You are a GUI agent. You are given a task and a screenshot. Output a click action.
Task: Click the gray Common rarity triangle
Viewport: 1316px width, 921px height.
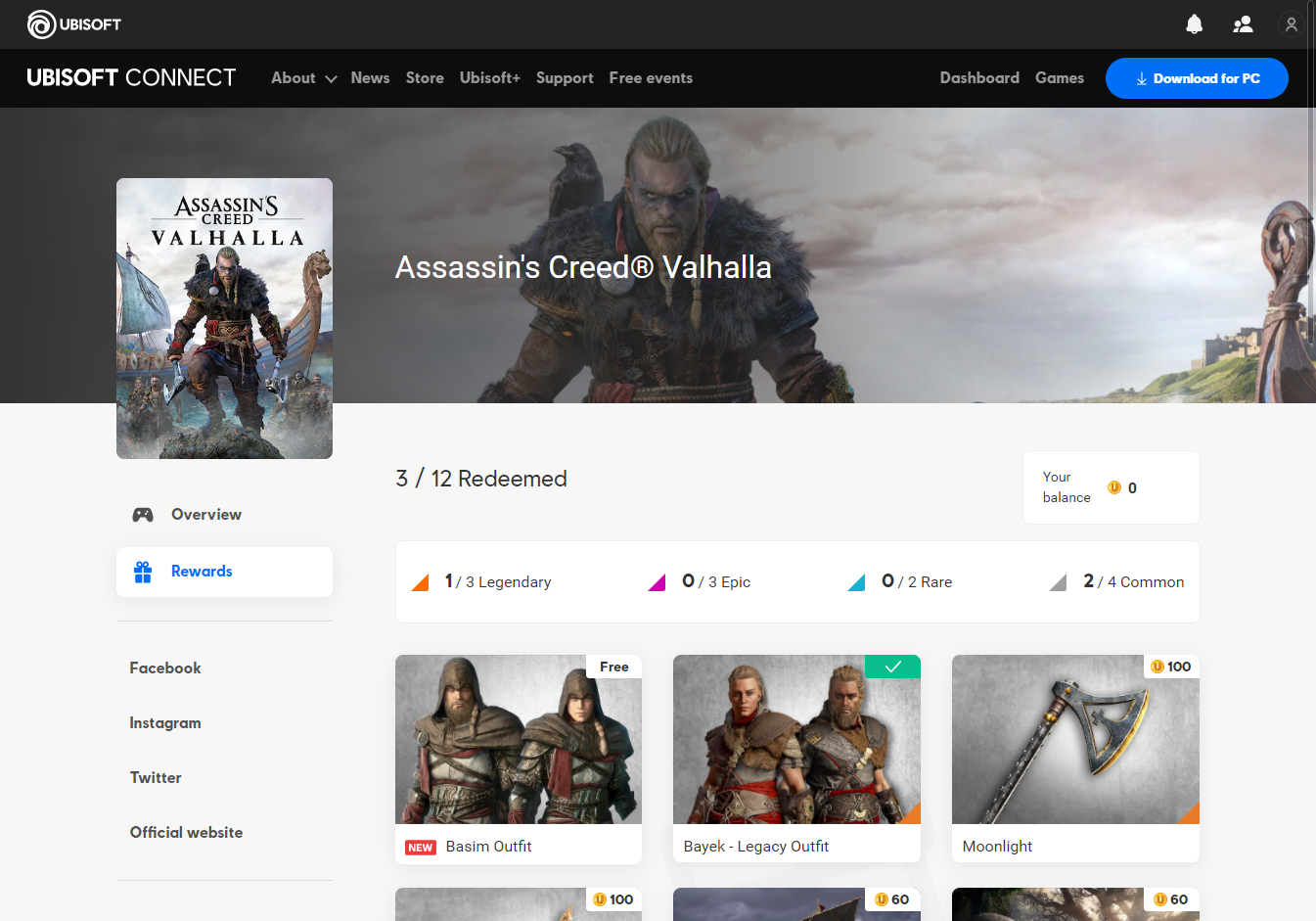coord(1058,583)
